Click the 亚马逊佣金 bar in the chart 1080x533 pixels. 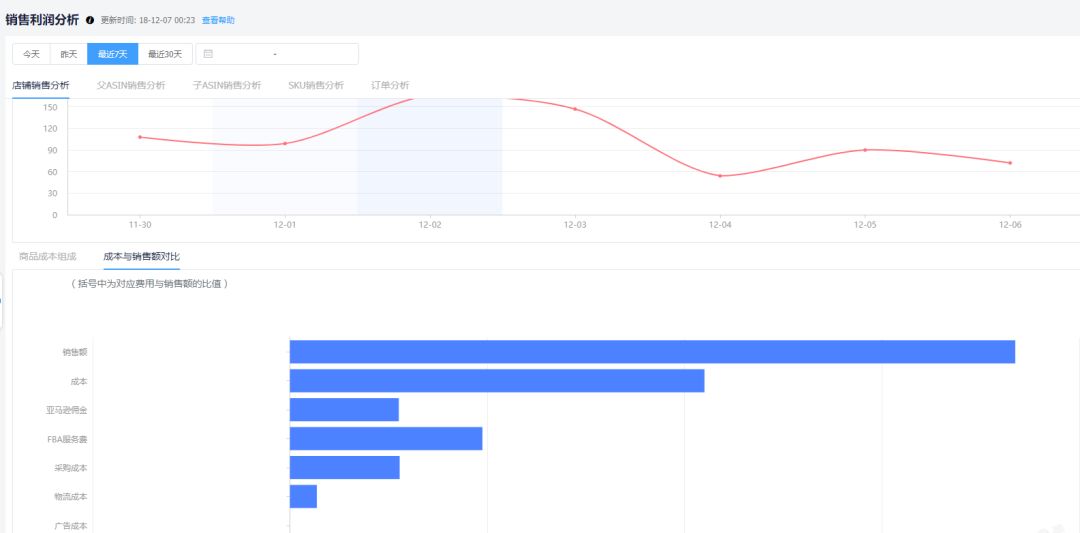click(344, 410)
